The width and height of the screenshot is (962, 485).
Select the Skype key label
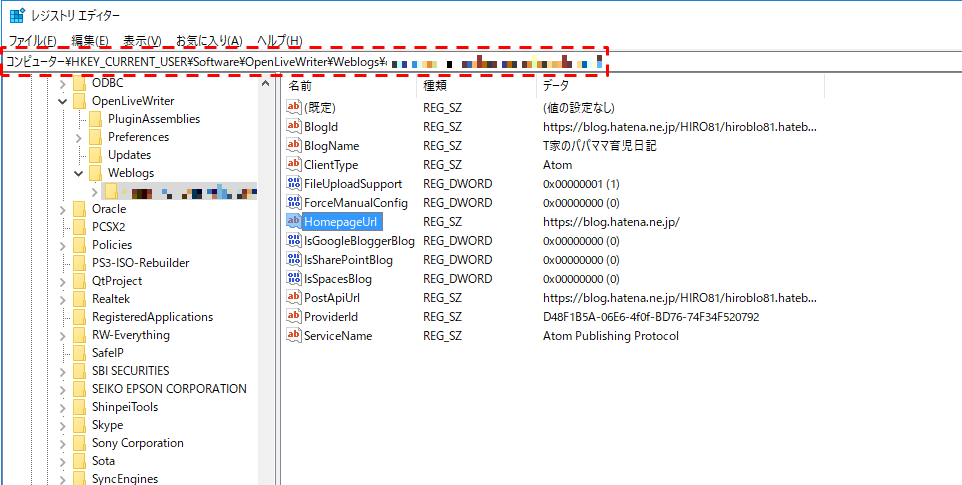tap(107, 425)
